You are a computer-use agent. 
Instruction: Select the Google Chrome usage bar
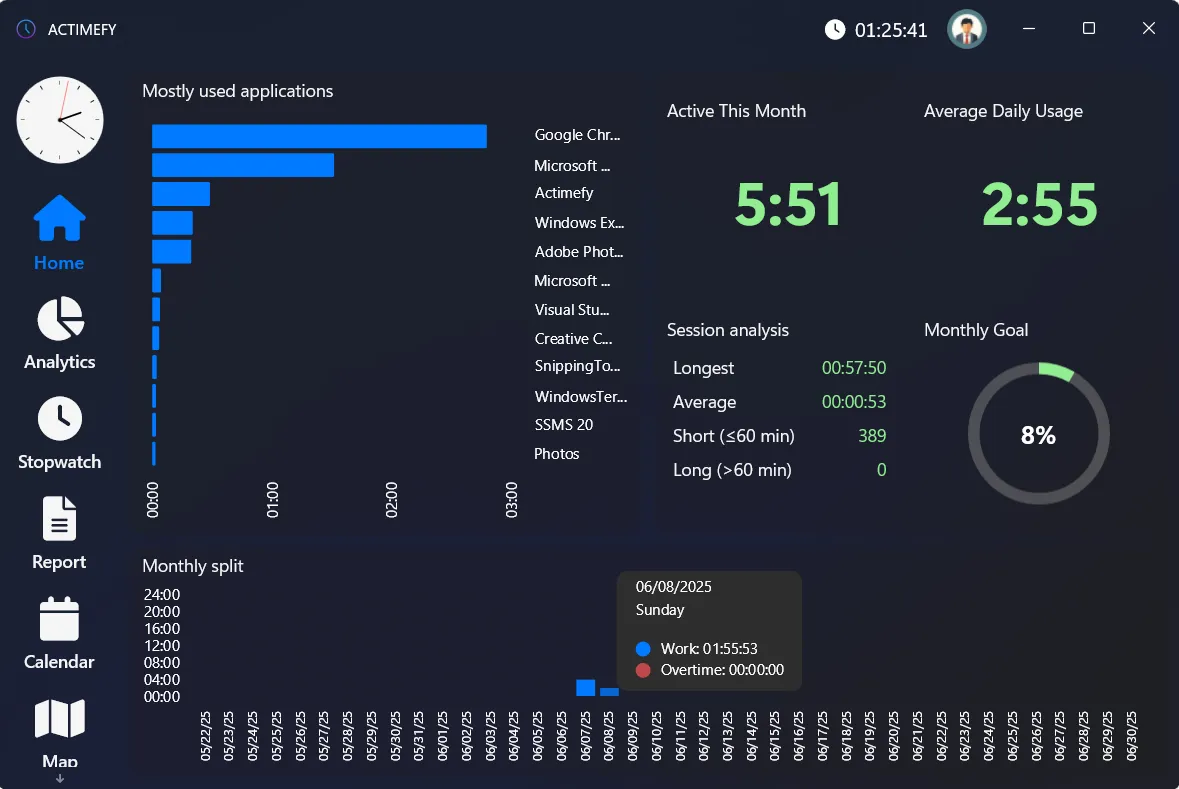coord(318,135)
